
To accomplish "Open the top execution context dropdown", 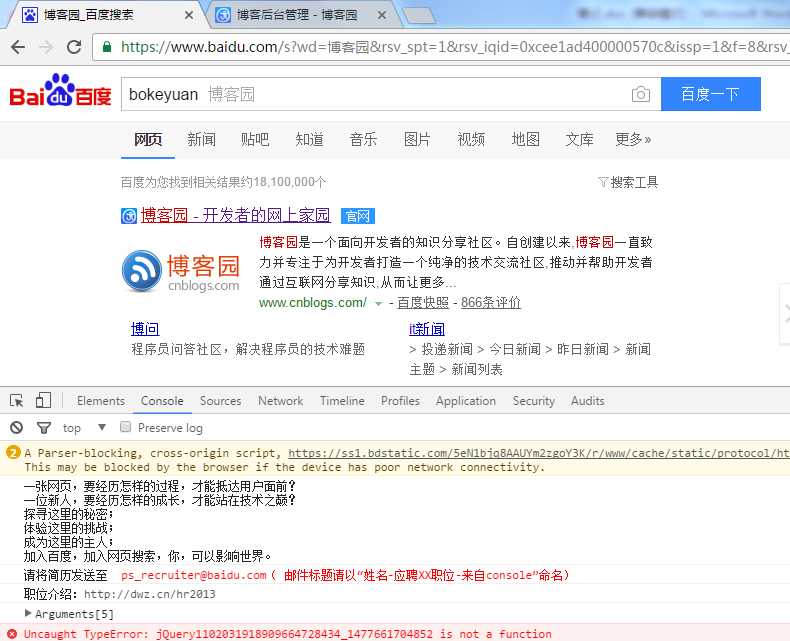I will (84, 428).
